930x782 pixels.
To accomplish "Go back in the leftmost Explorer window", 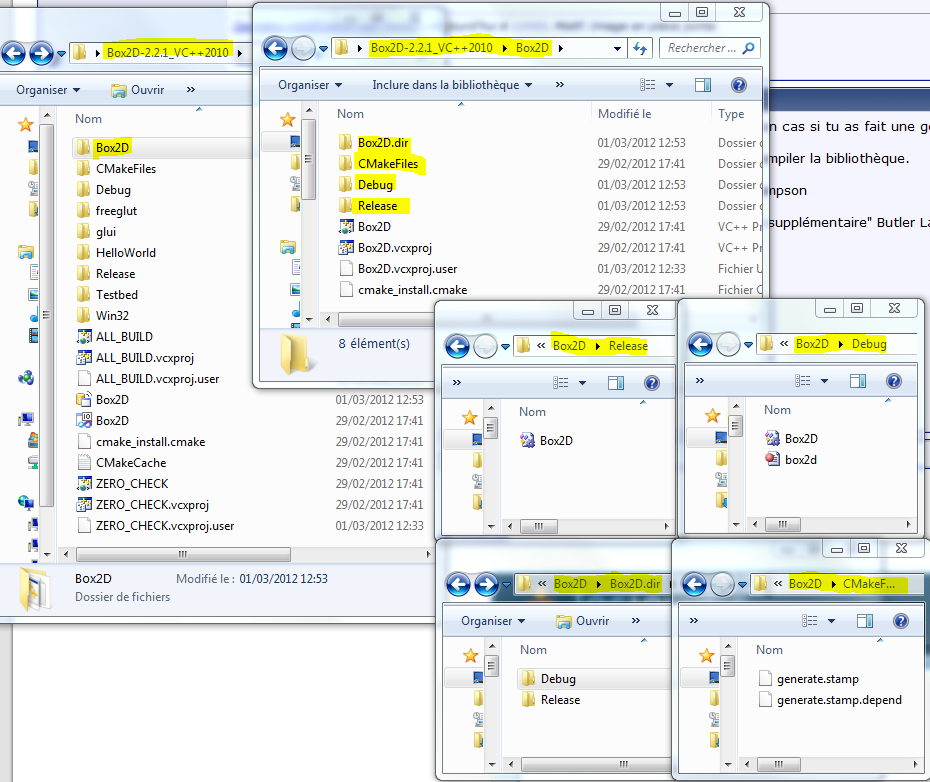I will pyautogui.click(x=14, y=53).
